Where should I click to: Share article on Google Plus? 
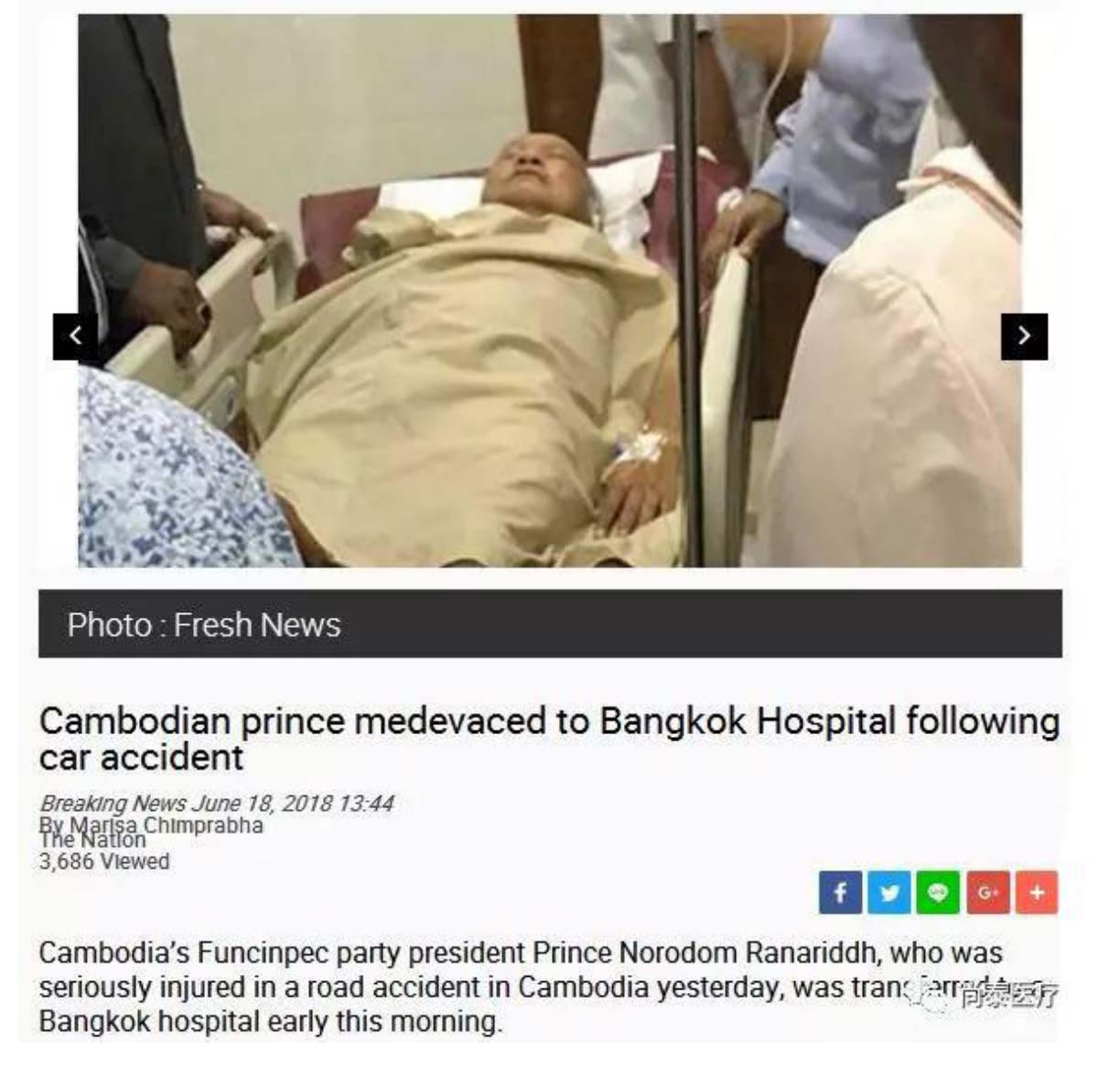pos(987,892)
